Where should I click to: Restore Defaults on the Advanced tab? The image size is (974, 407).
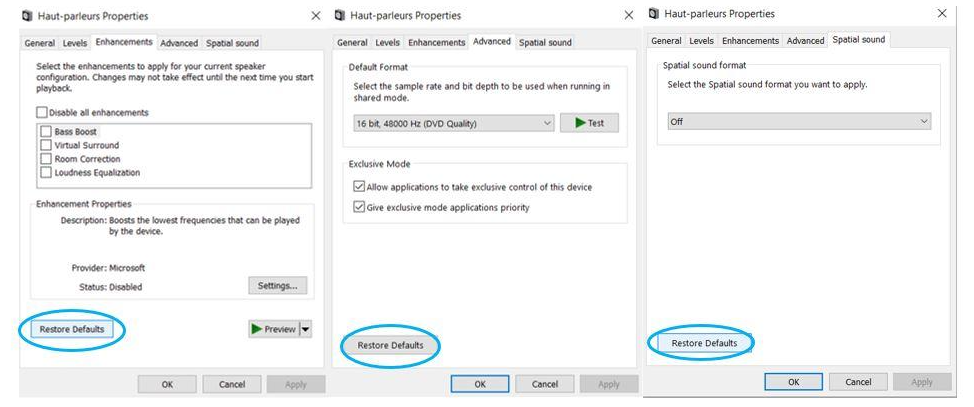(x=390, y=346)
